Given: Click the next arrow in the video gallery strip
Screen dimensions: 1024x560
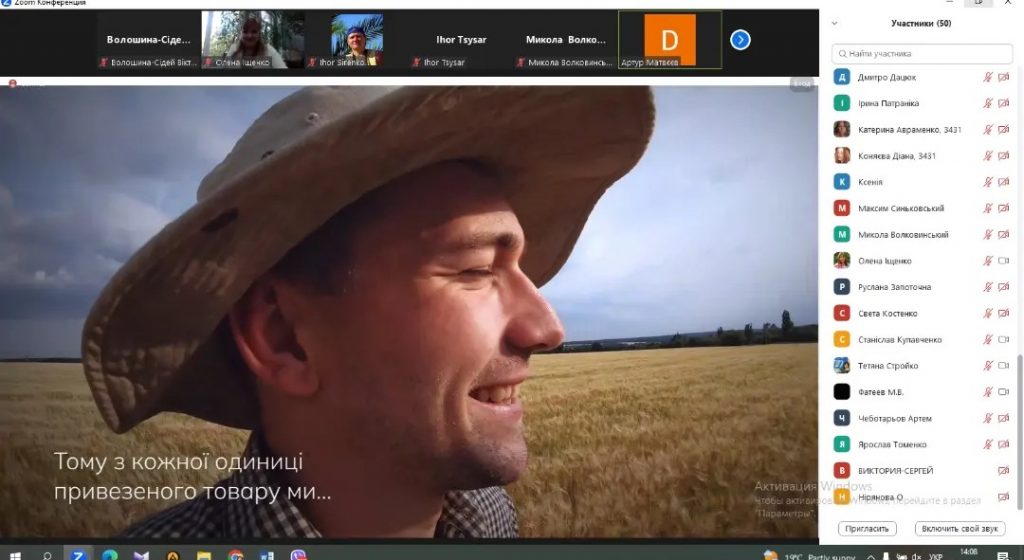Looking at the screenshot, I should point(740,39).
